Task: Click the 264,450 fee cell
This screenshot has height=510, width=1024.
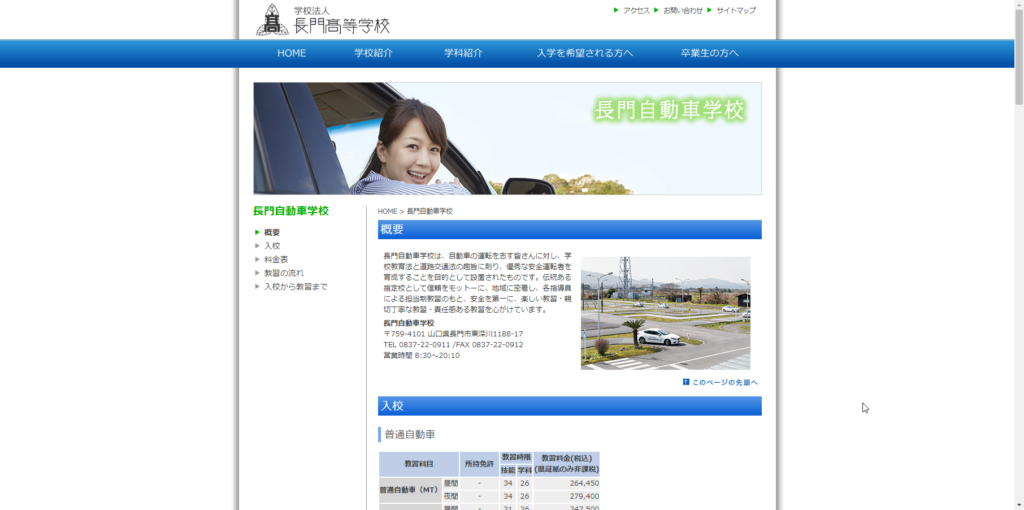Action: [x=566, y=484]
